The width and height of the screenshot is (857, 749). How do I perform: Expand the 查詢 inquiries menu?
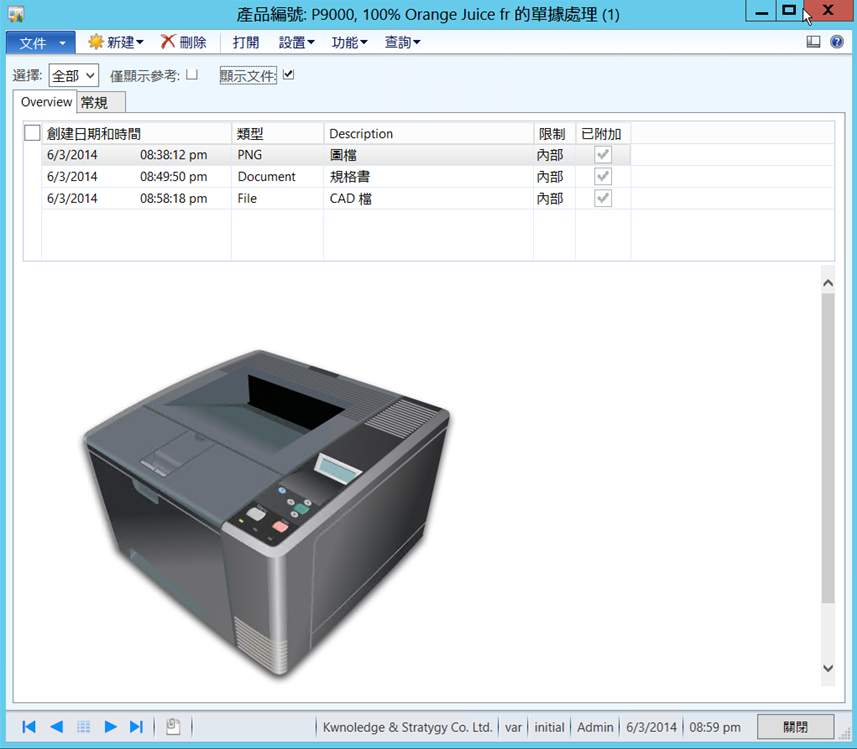[402, 42]
